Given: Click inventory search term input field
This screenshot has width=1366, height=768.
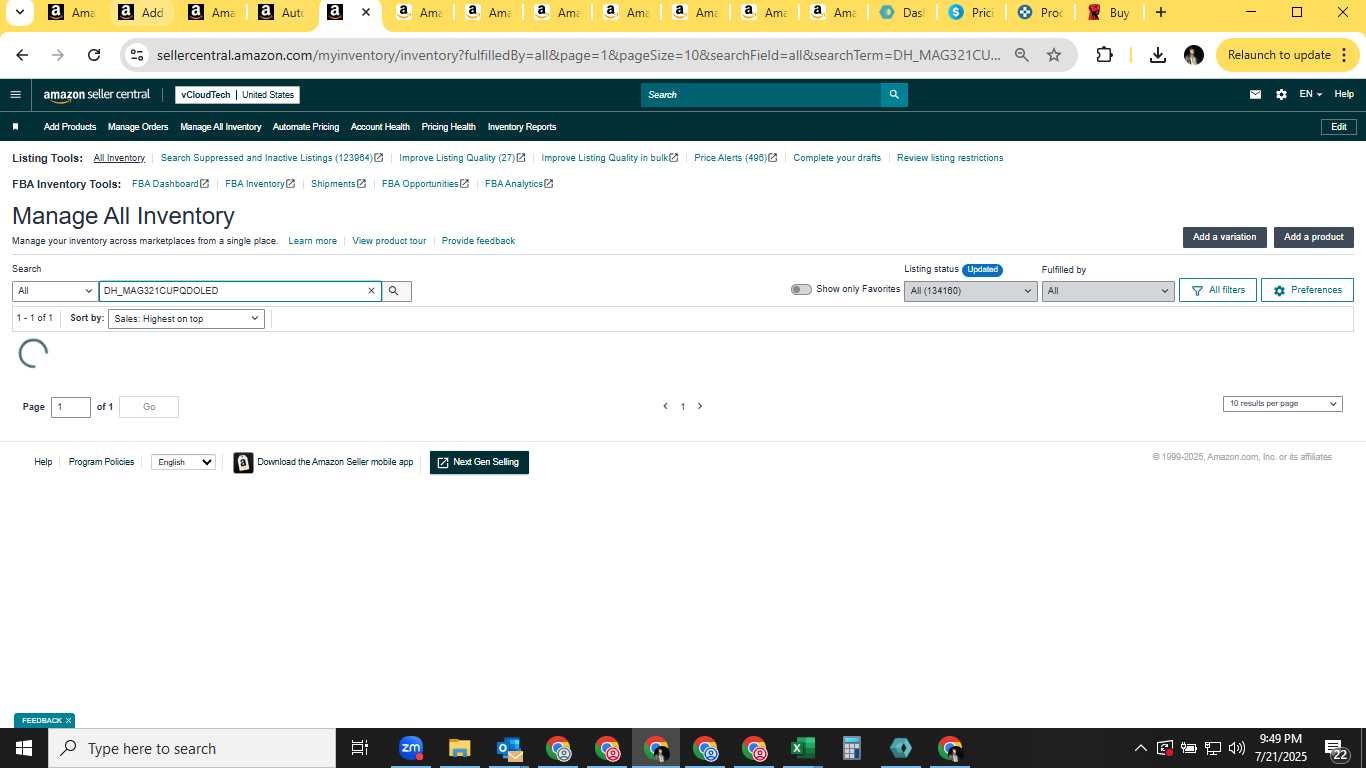Looking at the screenshot, I should (x=232, y=291).
